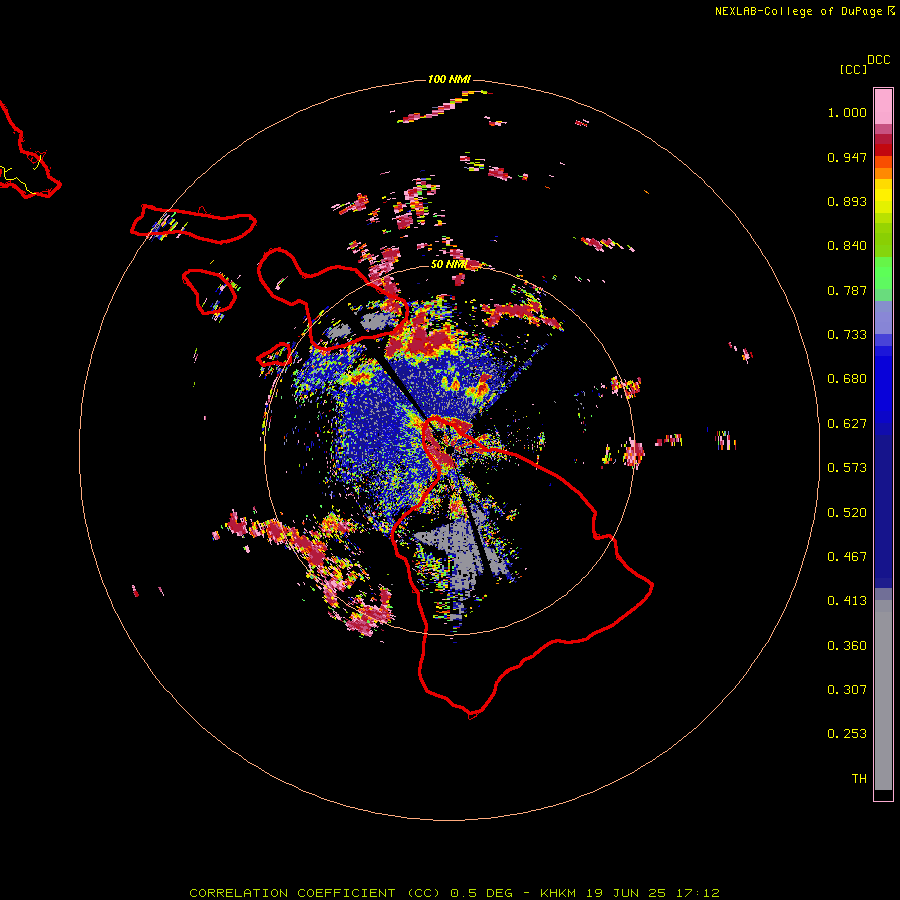The width and height of the screenshot is (900, 900).
Task: Click the 0.680 scale value
Action: pos(847,379)
